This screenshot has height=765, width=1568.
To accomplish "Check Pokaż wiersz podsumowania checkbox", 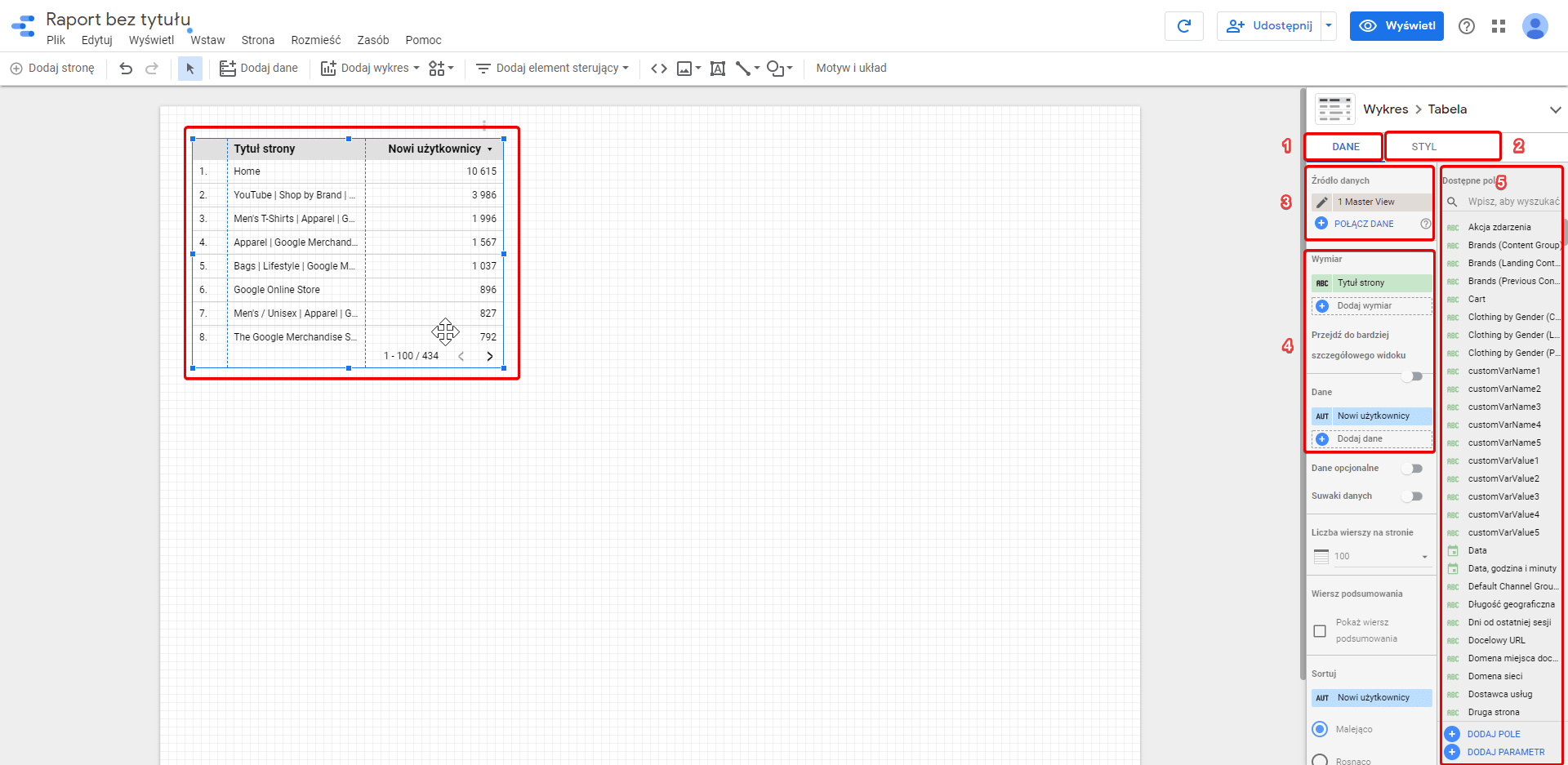I will [1320, 631].
